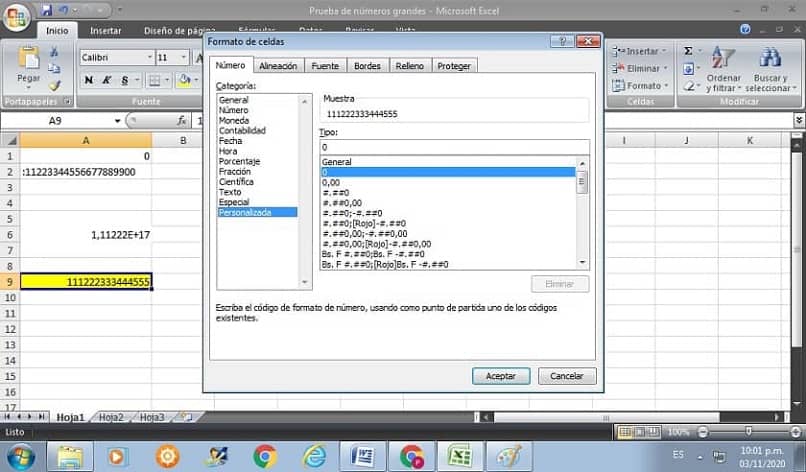806x472 pixels.
Task: Expand the Eliminar cells dropdown
Action: pyautogui.click(x=666, y=68)
